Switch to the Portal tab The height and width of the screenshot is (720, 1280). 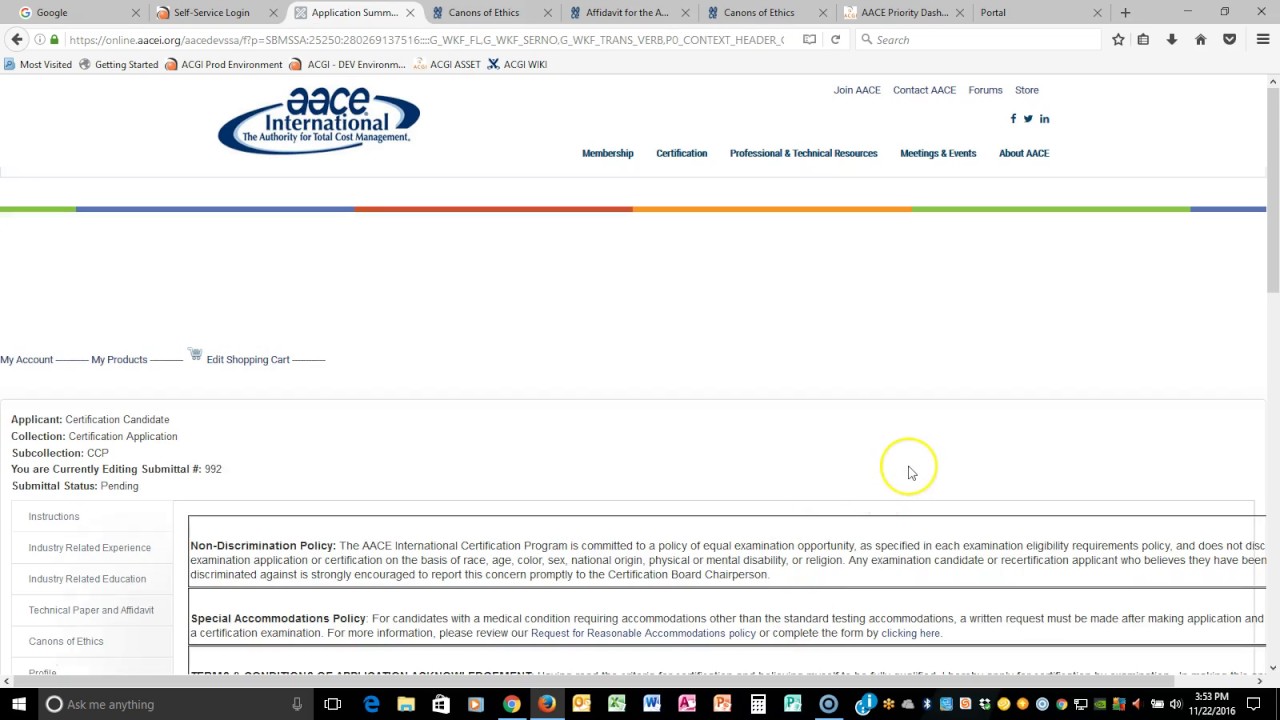point(1039,12)
